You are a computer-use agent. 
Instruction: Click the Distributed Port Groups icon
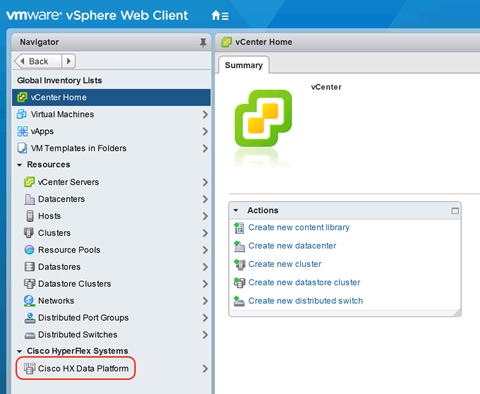[x=30, y=318]
